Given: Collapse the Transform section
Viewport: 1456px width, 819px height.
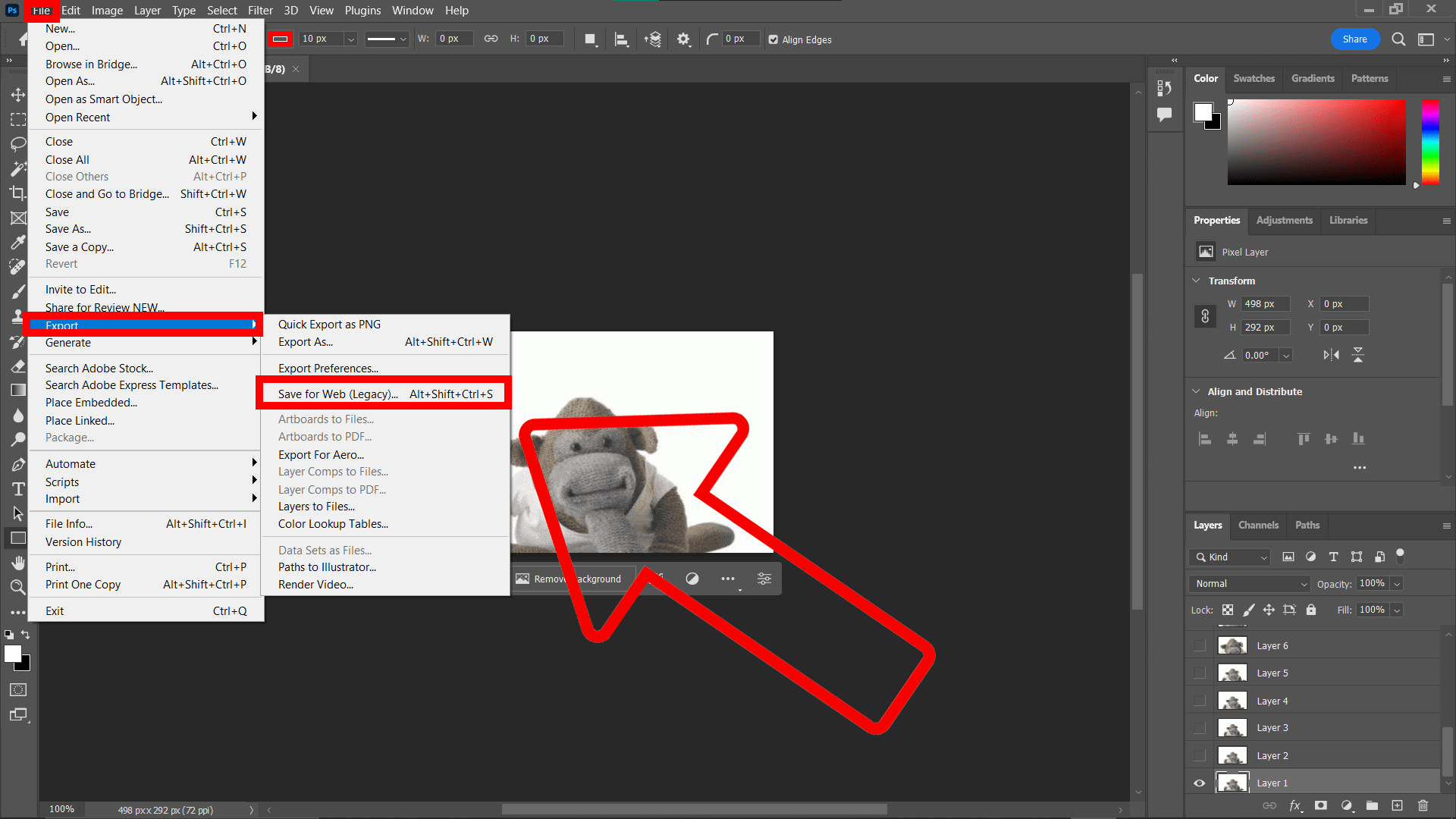Looking at the screenshot, I should [1196, 281].
